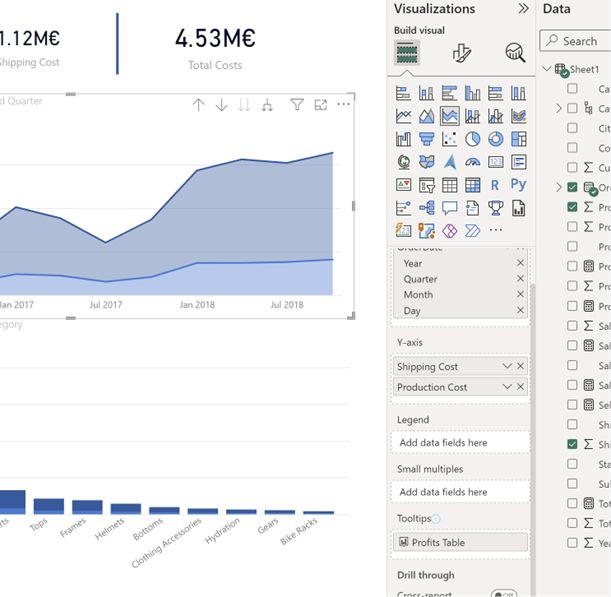Choose the filled map visual
The width and height of the screenshot is (611, 597).
click(426, 162)
